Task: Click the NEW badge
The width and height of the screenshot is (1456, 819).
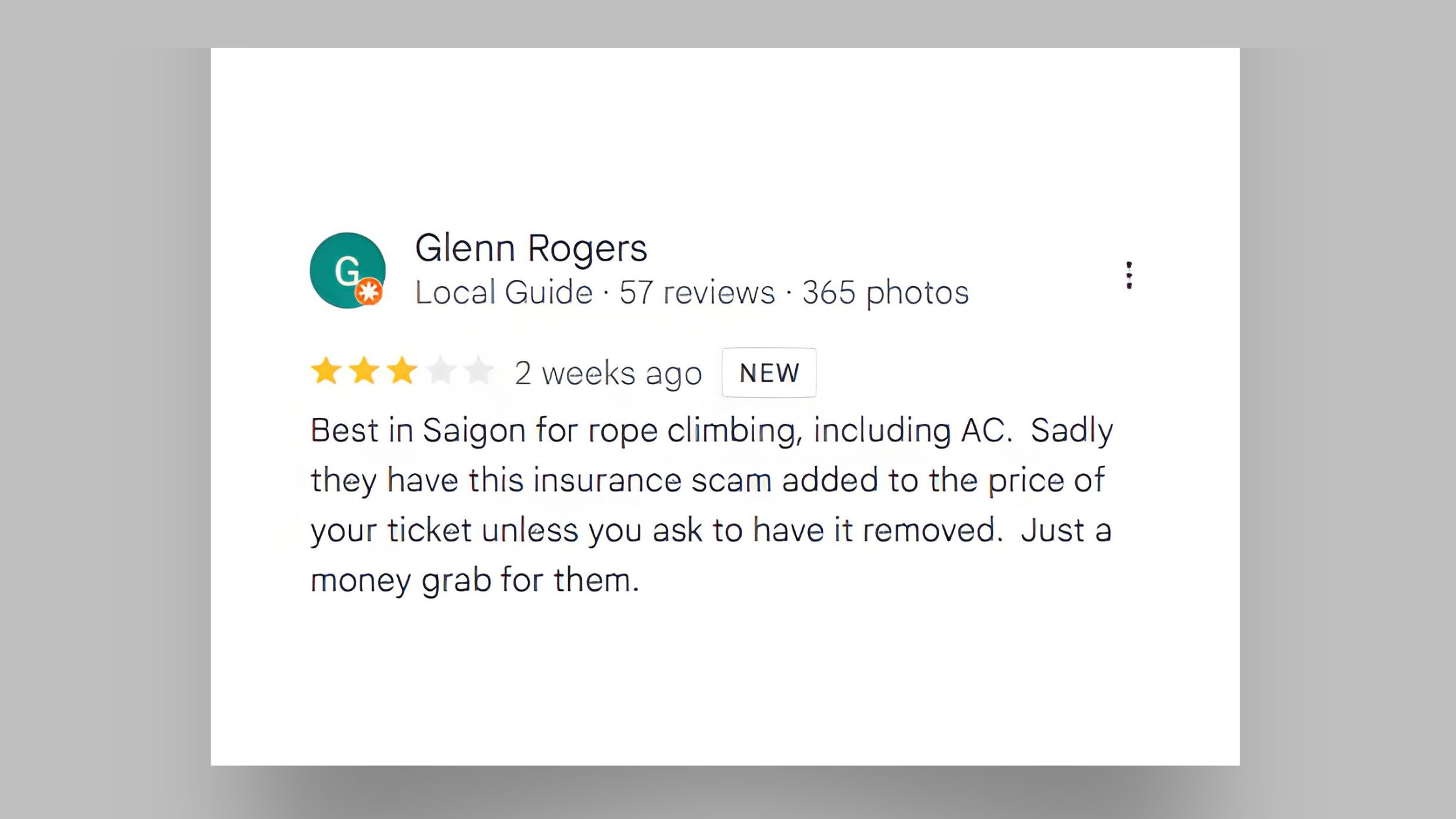Action: pyautogui.click(x=769, y=373)
